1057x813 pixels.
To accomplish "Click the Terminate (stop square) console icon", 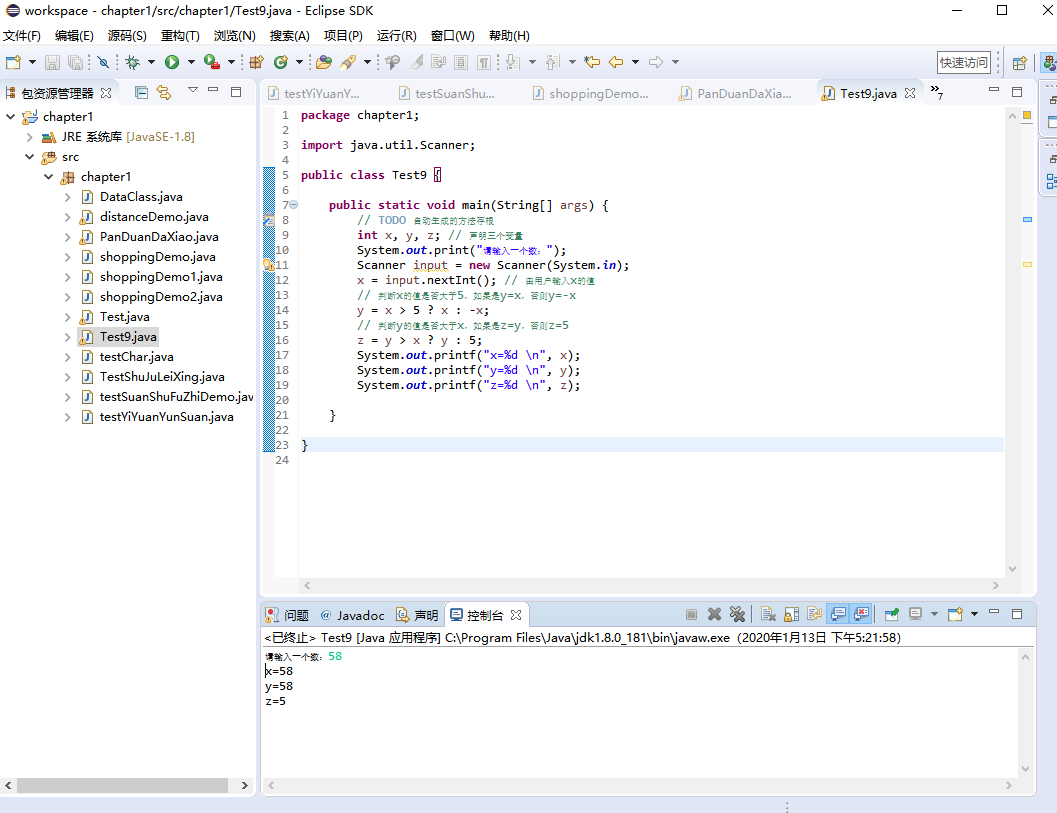I will pos(691,613).
